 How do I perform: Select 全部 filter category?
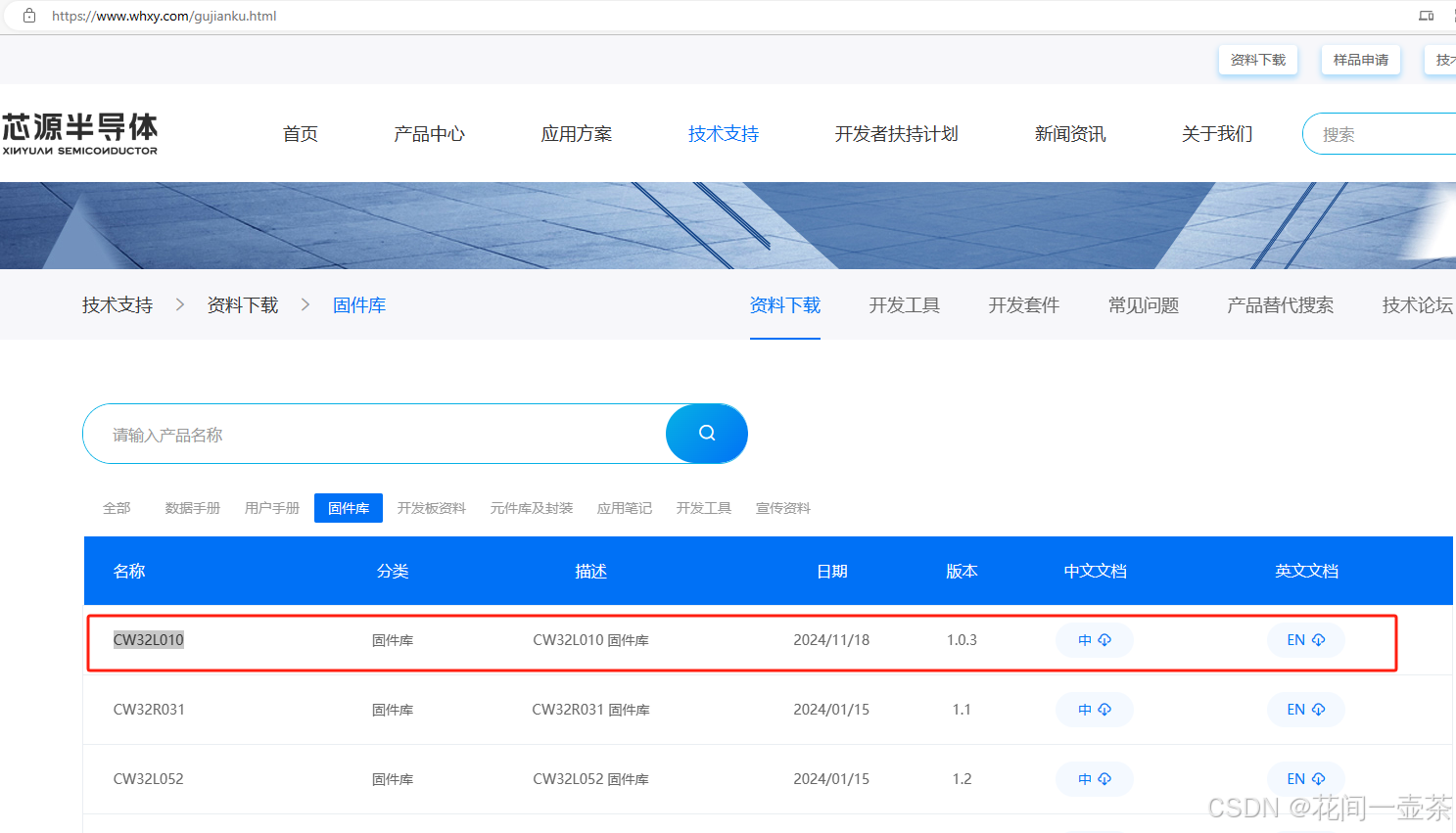(x=117, y=508)
